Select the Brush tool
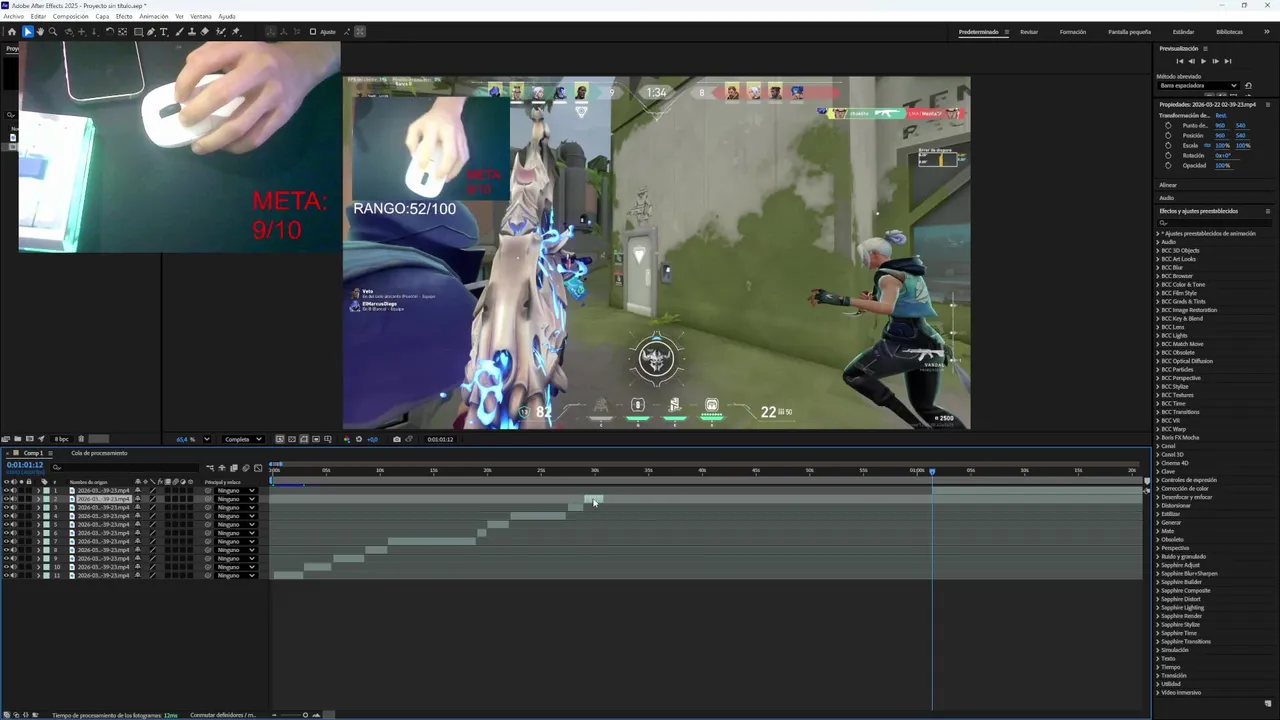 (180, 32)
